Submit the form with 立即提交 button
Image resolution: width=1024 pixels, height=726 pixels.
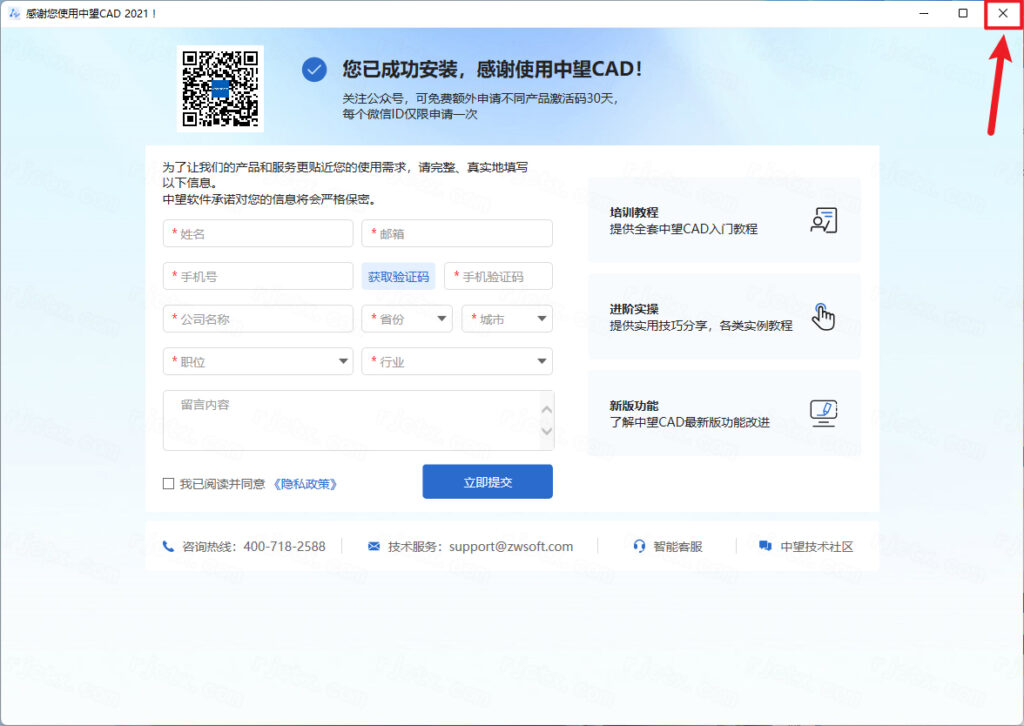click(487, 482)
